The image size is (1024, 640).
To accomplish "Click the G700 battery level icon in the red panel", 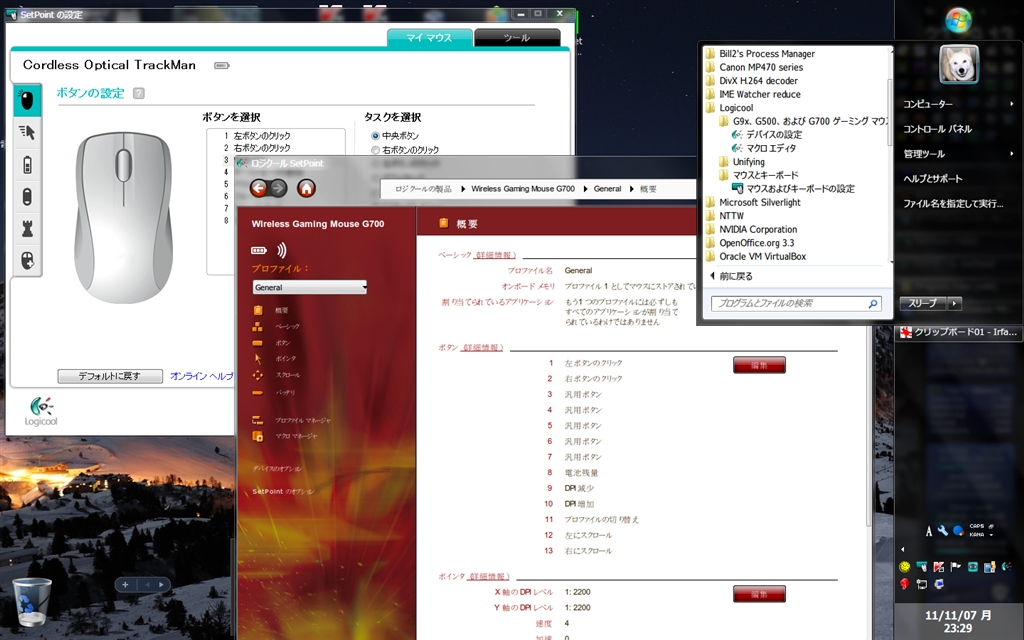I will pos(259,250).
